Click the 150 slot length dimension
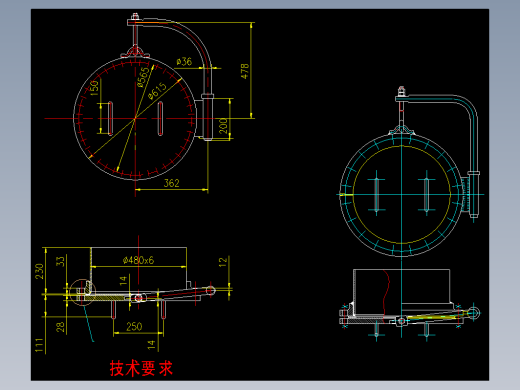 95,88
